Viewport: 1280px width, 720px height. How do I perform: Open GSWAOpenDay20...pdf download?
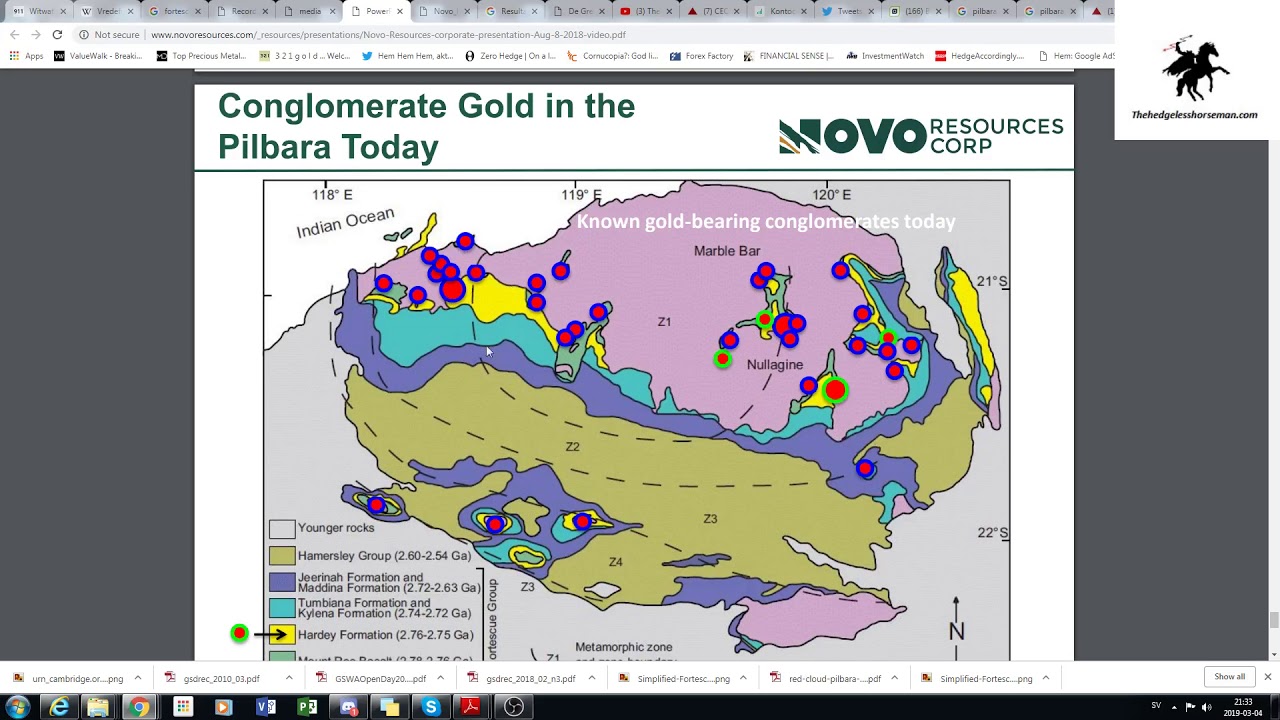pyautogui.click(x=371, y=678)
